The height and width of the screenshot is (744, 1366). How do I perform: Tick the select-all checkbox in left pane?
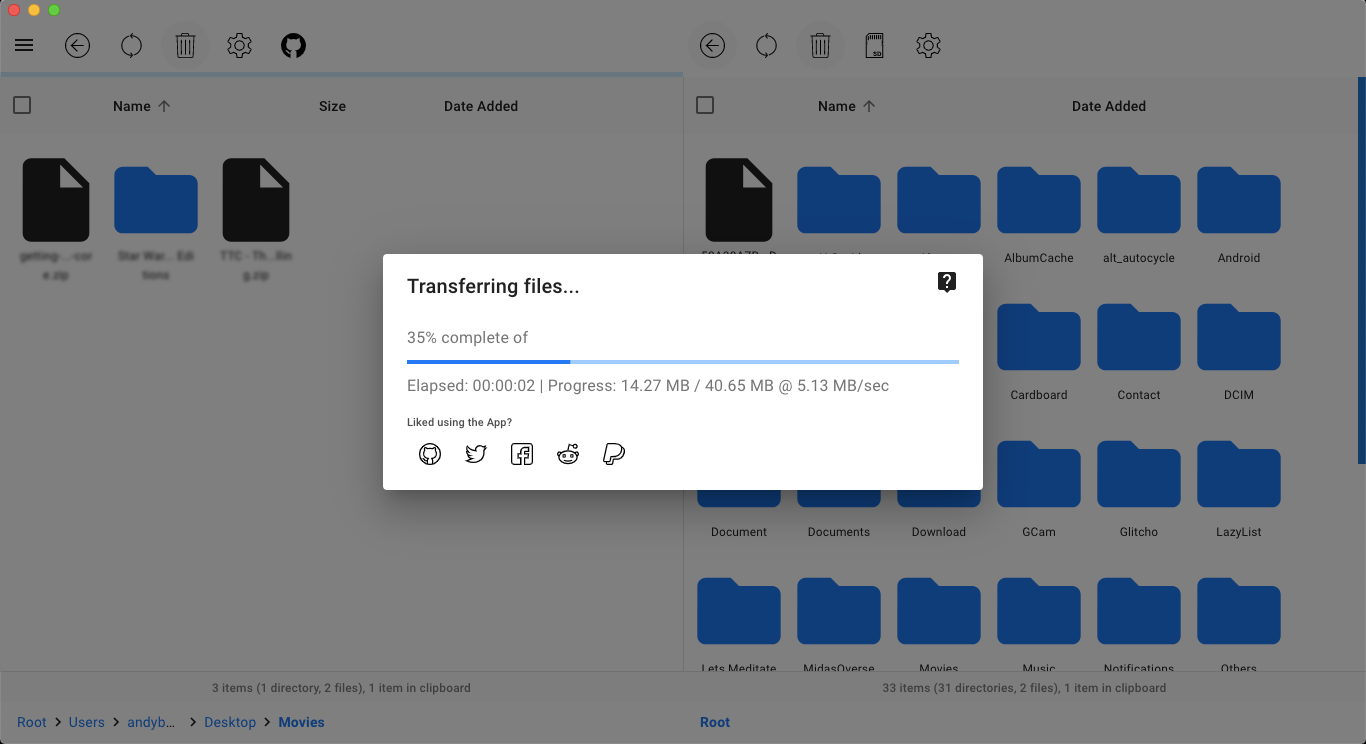pos(22,105)
